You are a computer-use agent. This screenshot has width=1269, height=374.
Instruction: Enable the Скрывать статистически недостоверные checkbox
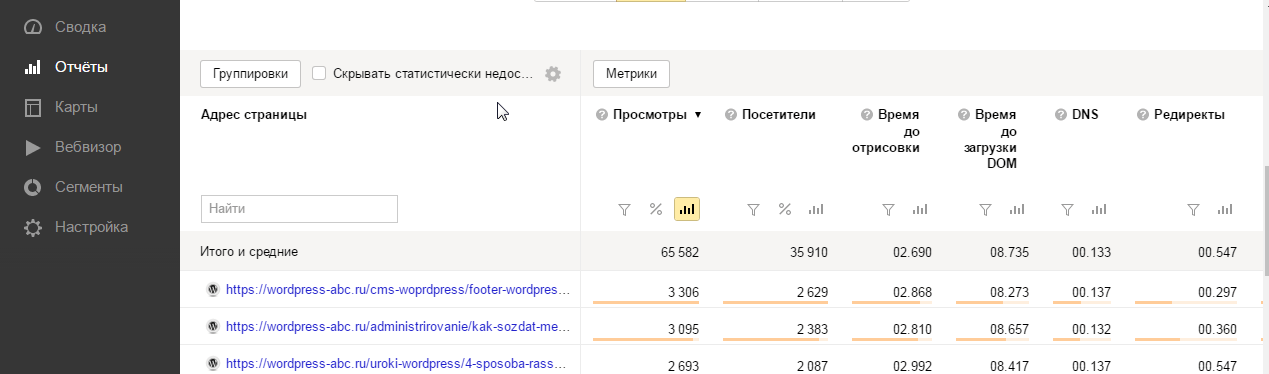(319, 73)
